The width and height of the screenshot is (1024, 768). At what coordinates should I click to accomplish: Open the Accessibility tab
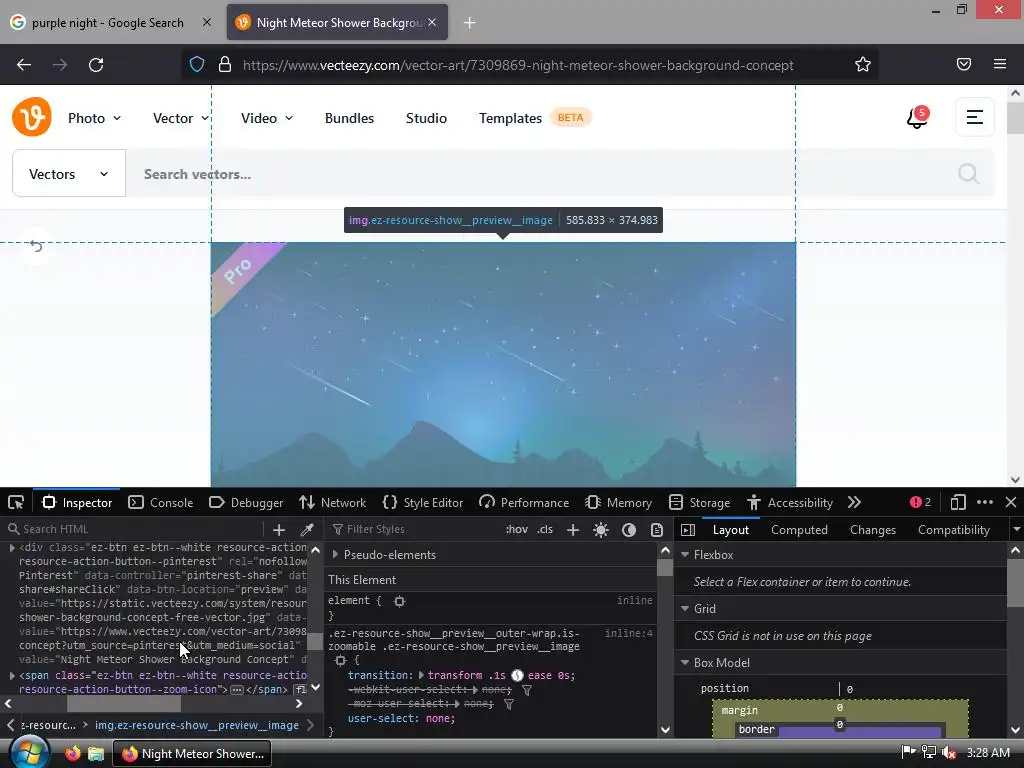[x=790, y=502]
